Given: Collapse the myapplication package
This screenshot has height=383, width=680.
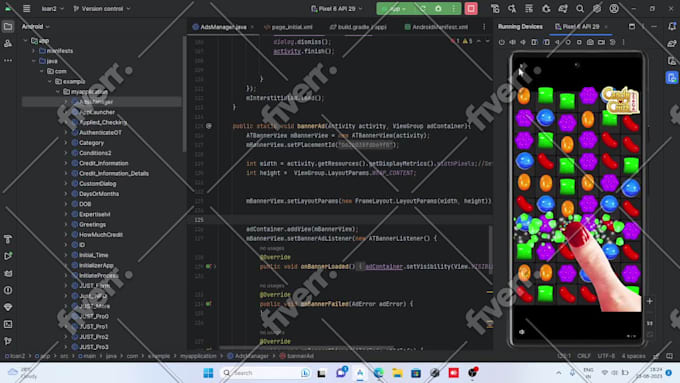Looking at the screenshot, I should [x=58, y=92].
